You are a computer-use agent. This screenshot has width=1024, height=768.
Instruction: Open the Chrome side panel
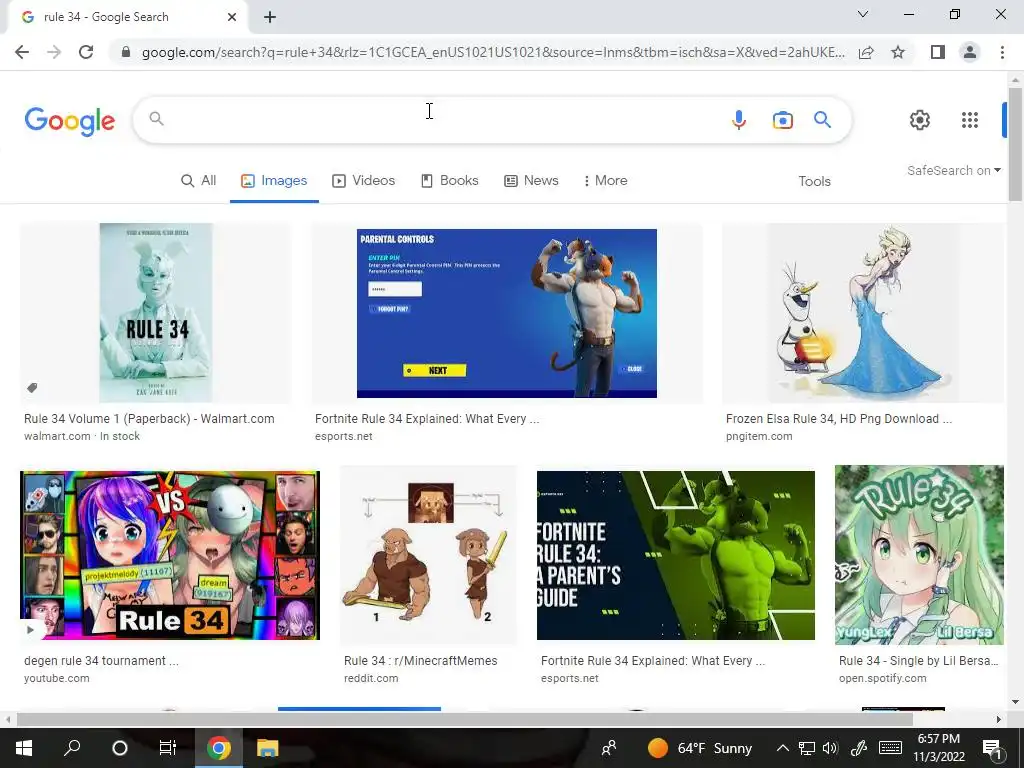click(938, 52)
